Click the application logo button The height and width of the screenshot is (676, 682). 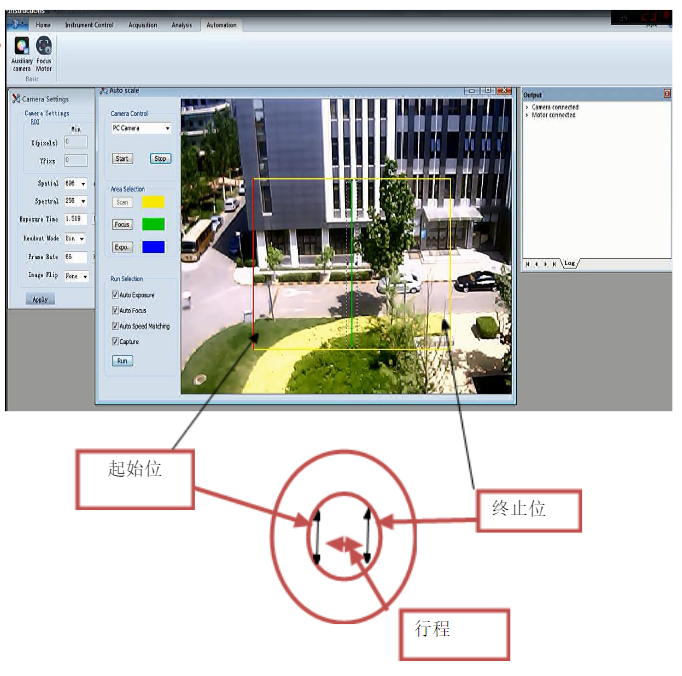pos(16,24)
